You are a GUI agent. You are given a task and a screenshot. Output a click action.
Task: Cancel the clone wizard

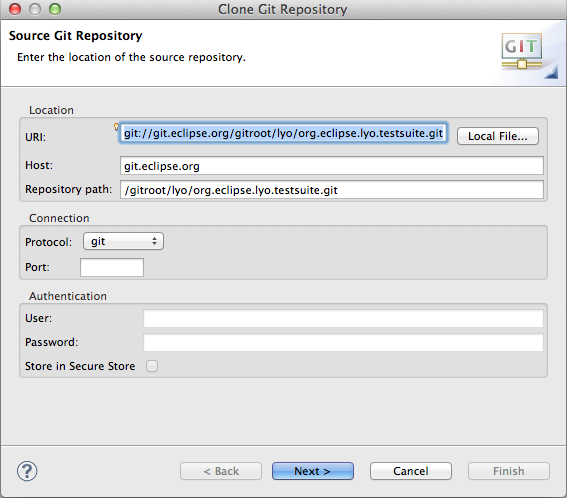pyautogui.click(x=411, y=471)
